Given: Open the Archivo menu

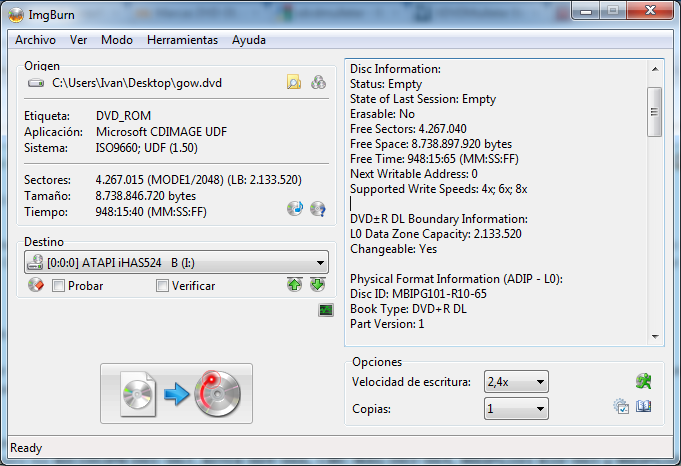Looking at the screenshot, I should pyautogui.click(x=36, y=40).
